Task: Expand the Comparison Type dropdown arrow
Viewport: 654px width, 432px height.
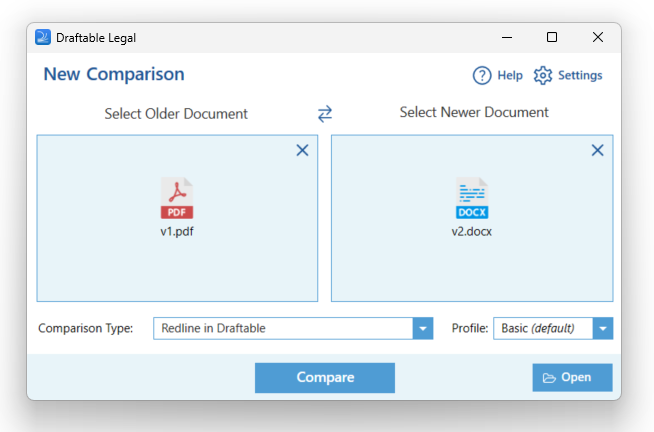Action: coord(423,328)
